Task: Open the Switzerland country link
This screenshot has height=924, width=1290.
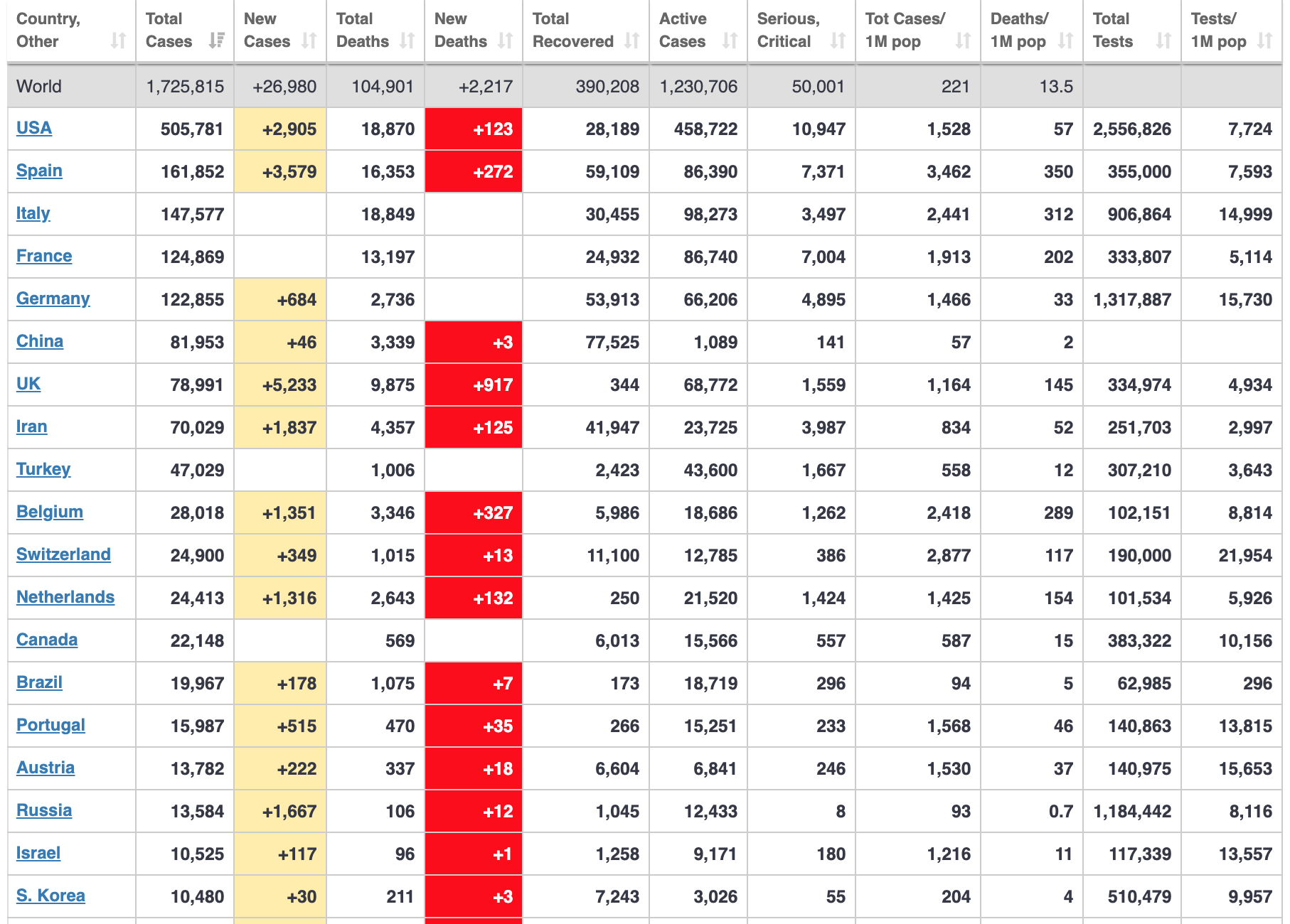Action: point(63,554)
